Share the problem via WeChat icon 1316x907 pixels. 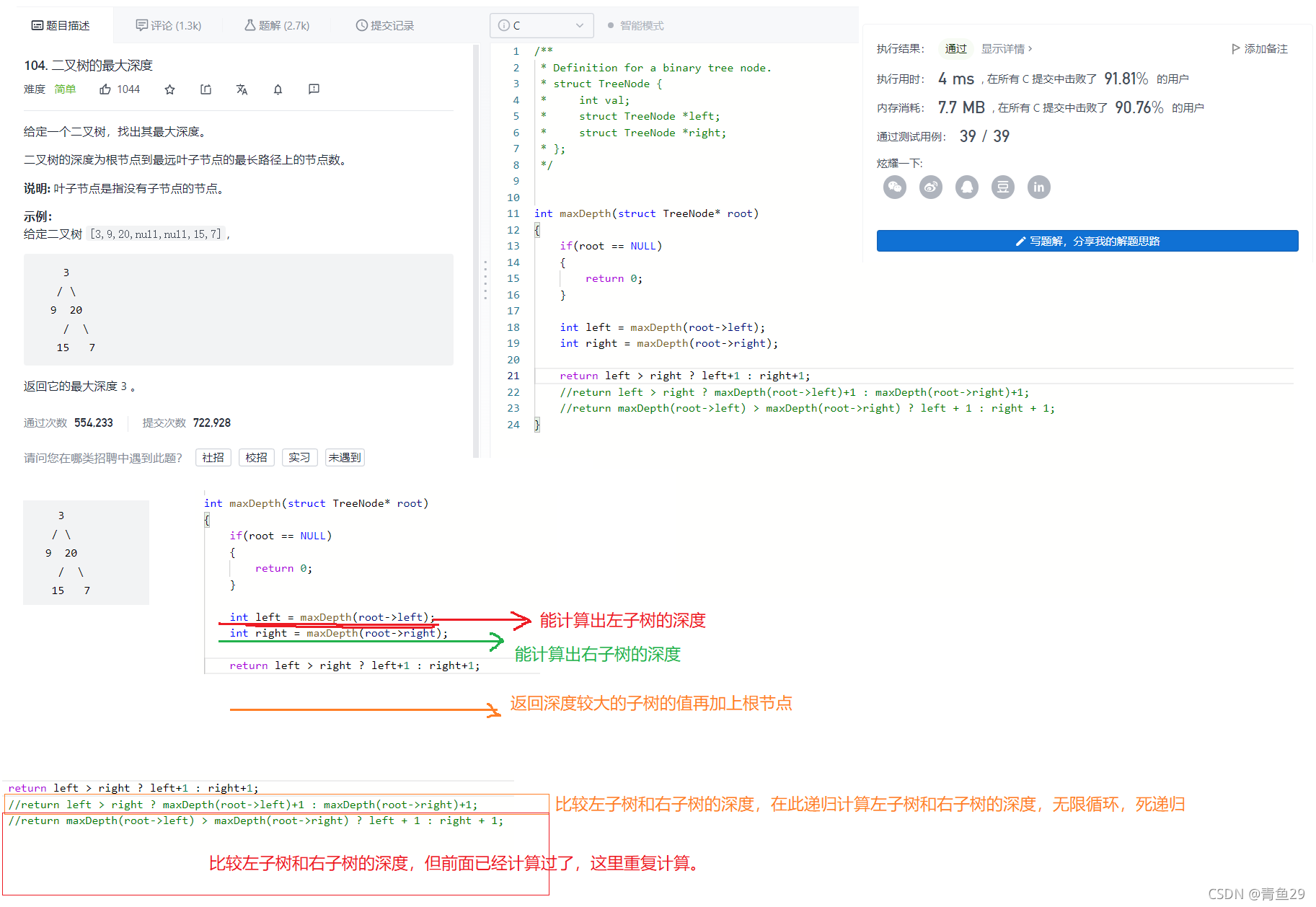(x=894, y=187)
